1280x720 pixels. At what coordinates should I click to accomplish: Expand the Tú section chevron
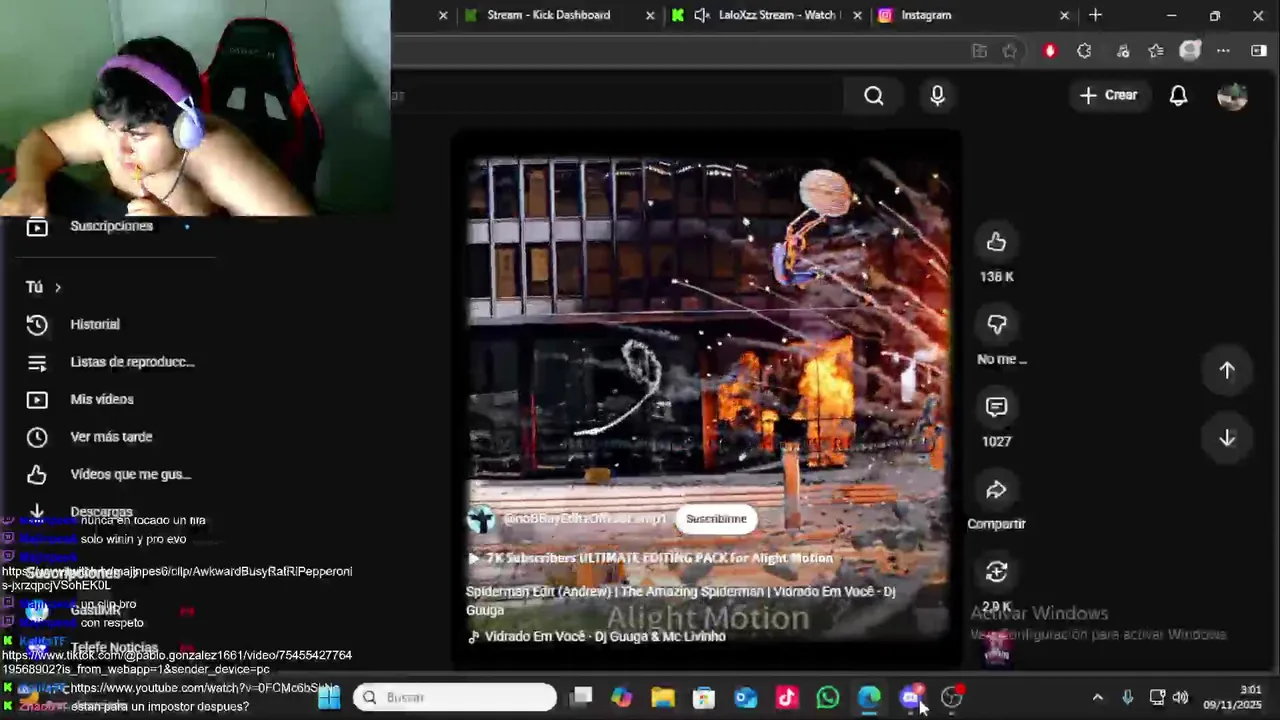pyautogui.click(x=58, y=287)
